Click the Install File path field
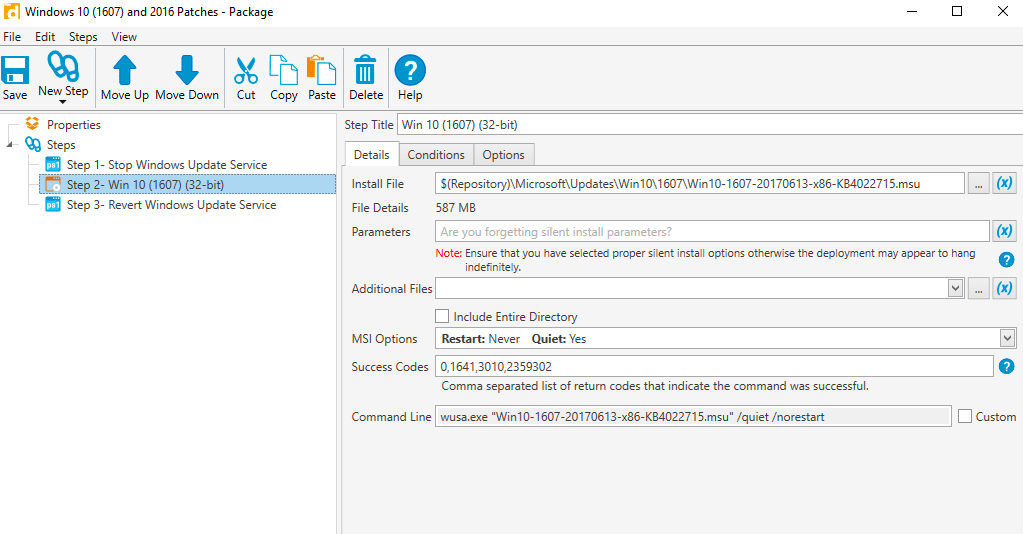Image resolution: width=1023 pixels, height=534 pixels. (x=699, y=183)
